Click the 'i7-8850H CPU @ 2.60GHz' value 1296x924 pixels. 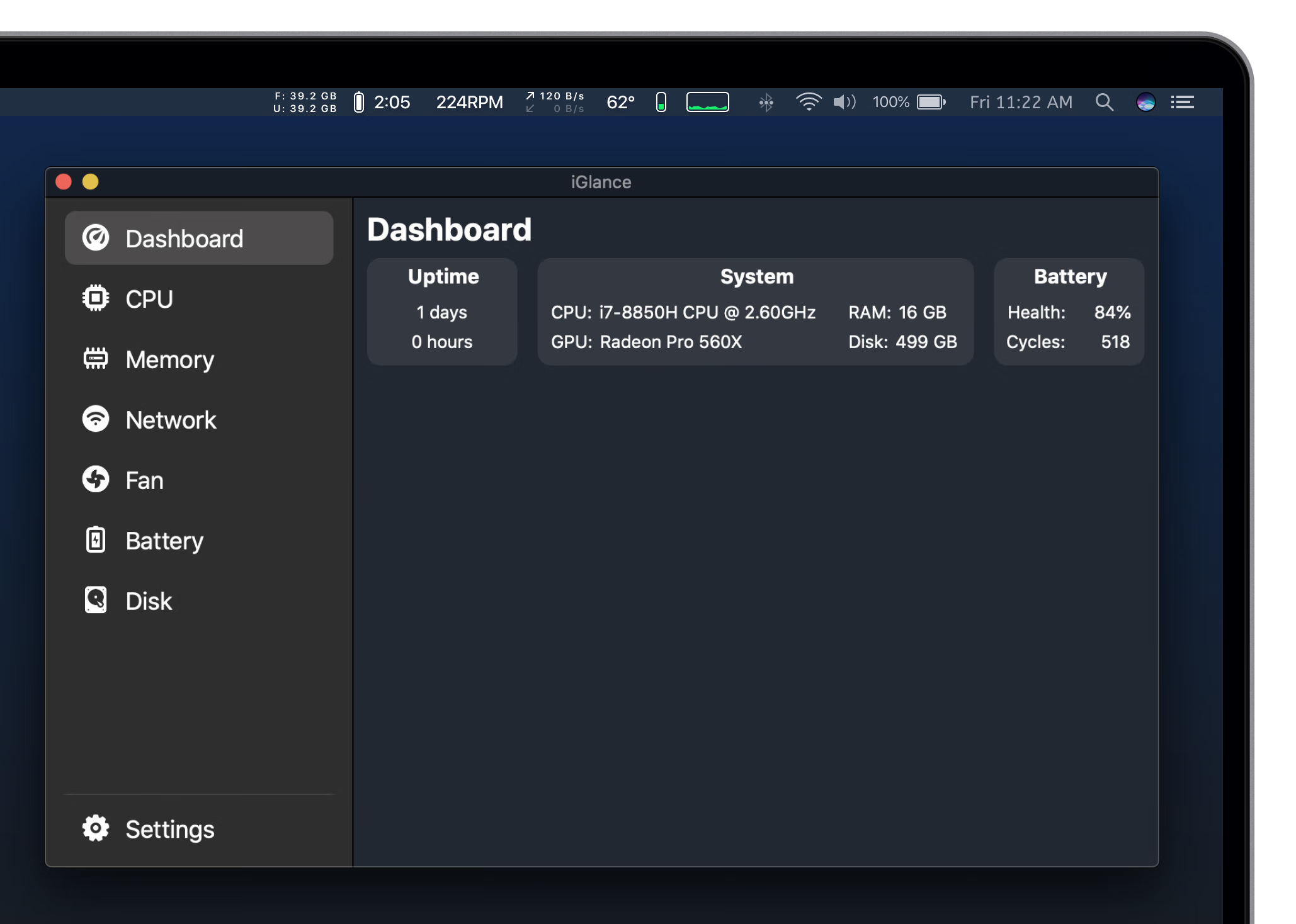(x=707, y=312)
